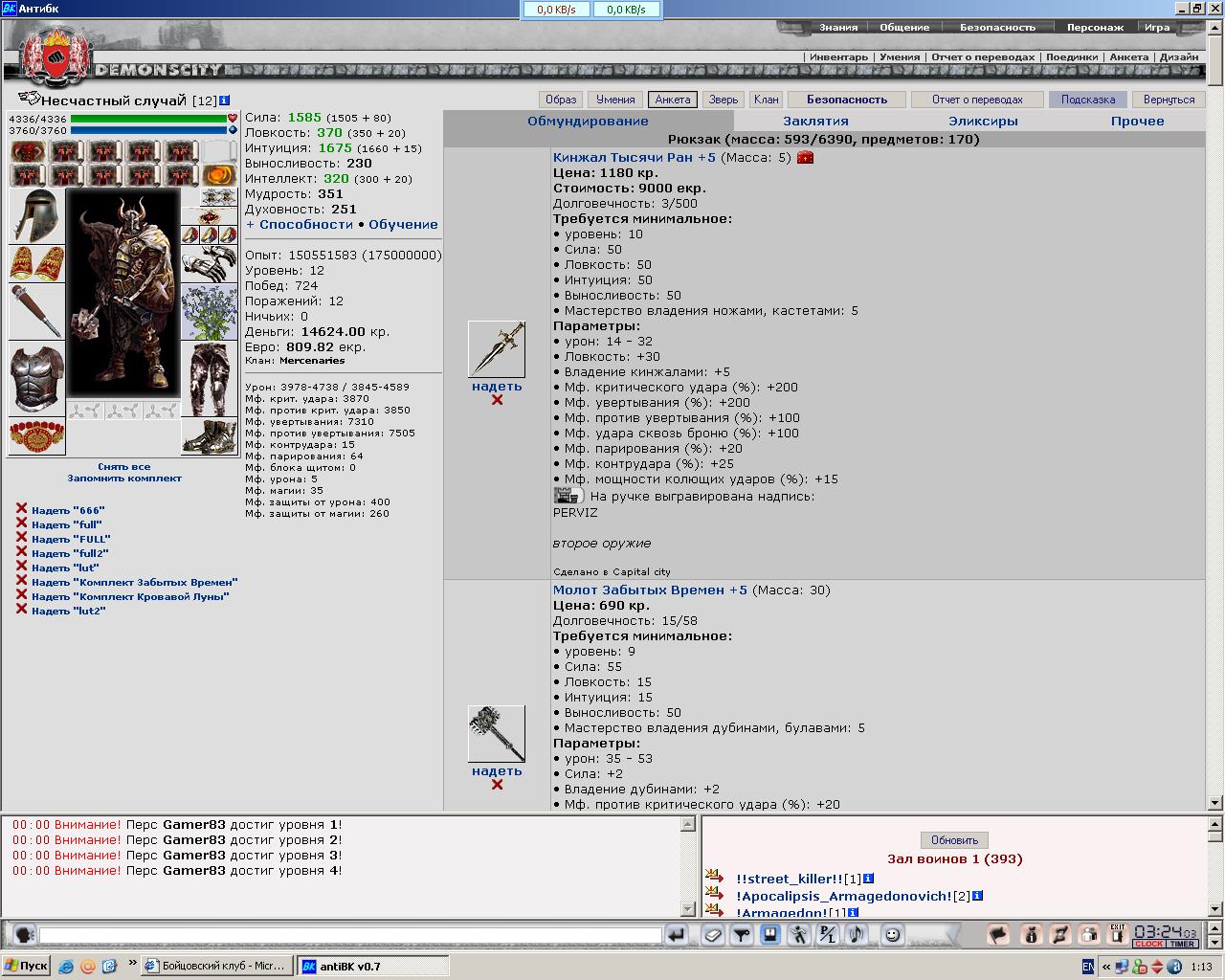Click the equipped gauntlets icon
This screenshot has width=1225, height=980.
pos(209,264)
